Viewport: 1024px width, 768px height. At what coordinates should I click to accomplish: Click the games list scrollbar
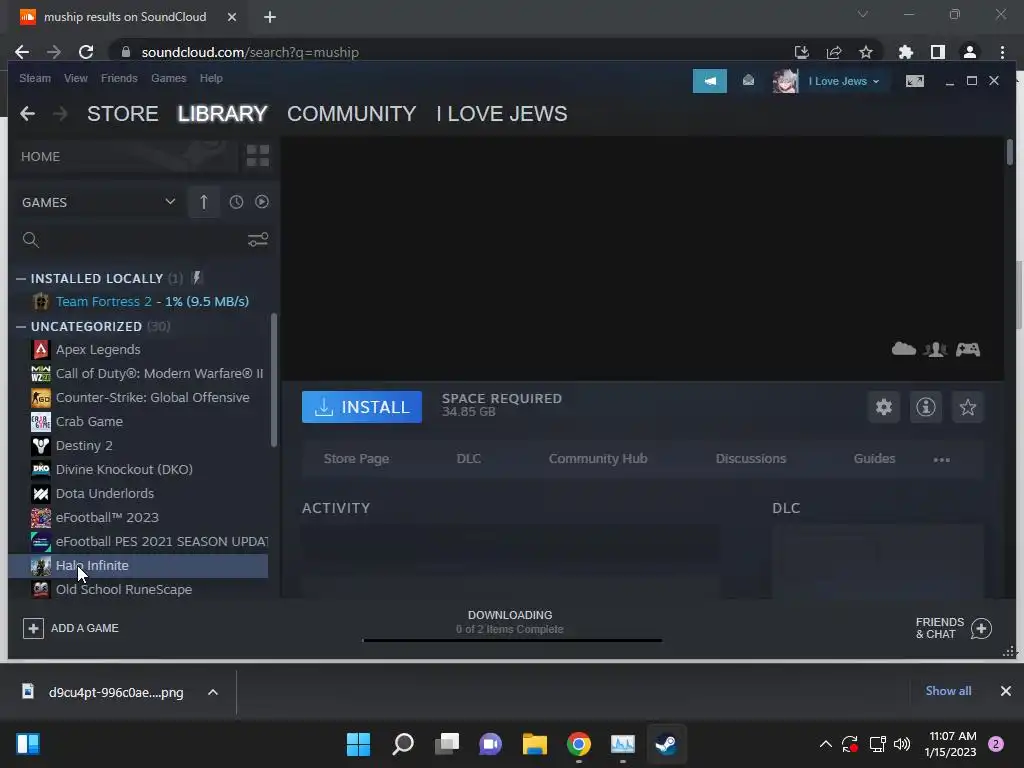(274, 380)
